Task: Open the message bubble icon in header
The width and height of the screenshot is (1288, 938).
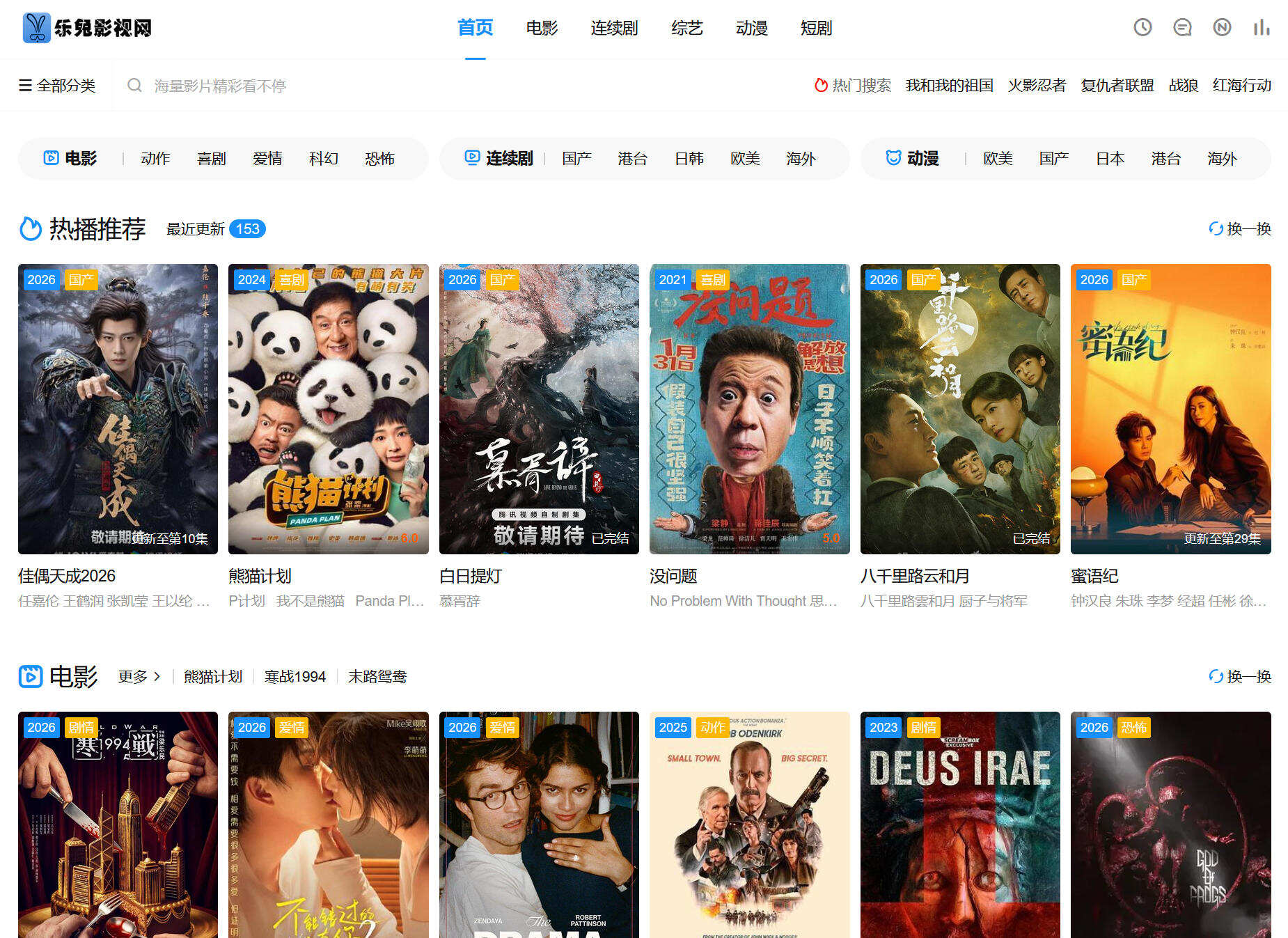Action: 1182,28
